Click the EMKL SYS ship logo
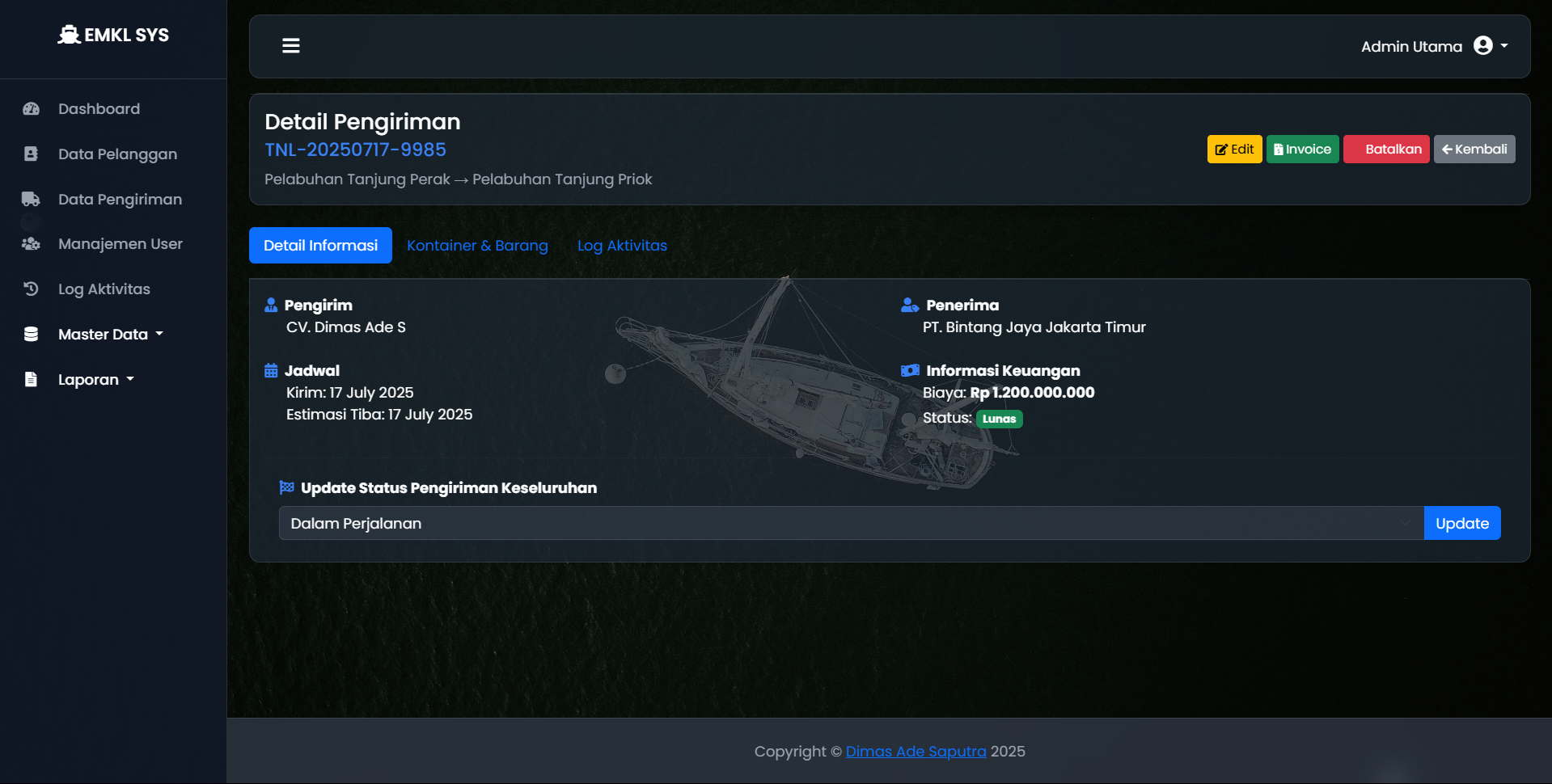Screen dimensions: 1552x784 70,35
